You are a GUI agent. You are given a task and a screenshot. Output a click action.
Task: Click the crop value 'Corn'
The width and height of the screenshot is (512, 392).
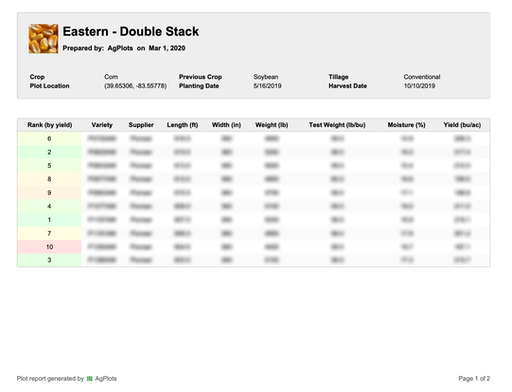click(x=111, y=77)
